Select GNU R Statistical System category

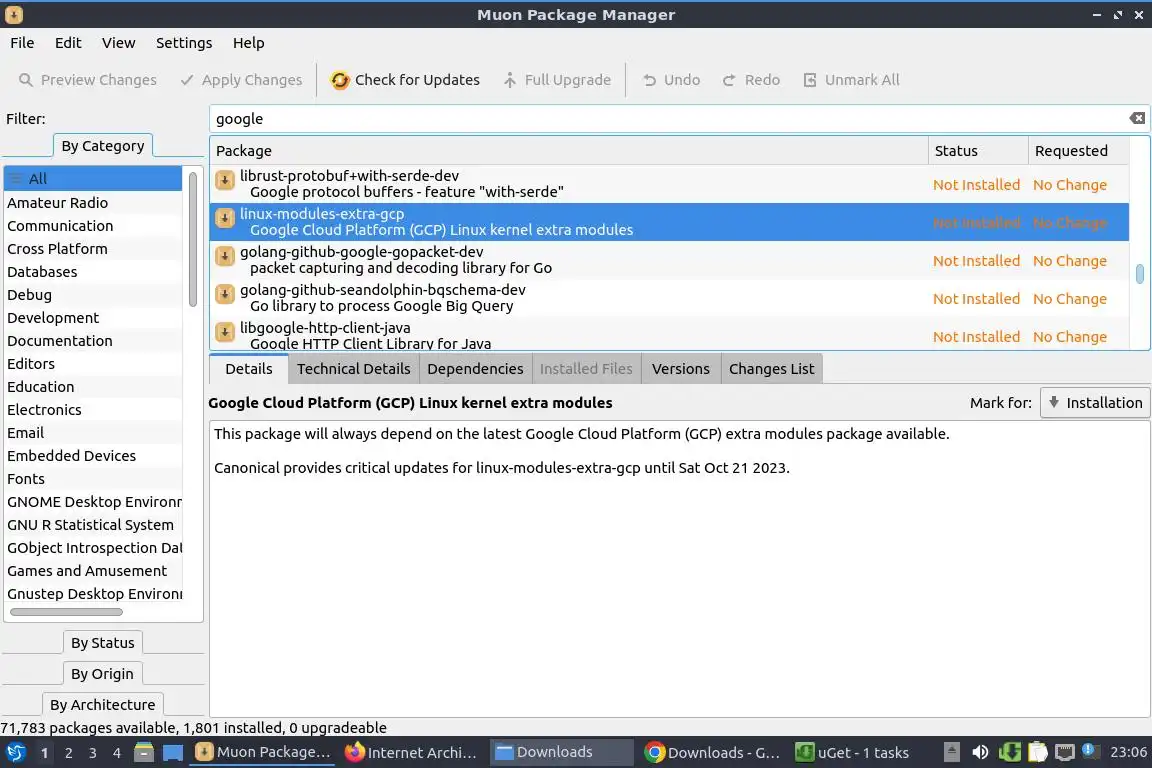tap(93, 525)
